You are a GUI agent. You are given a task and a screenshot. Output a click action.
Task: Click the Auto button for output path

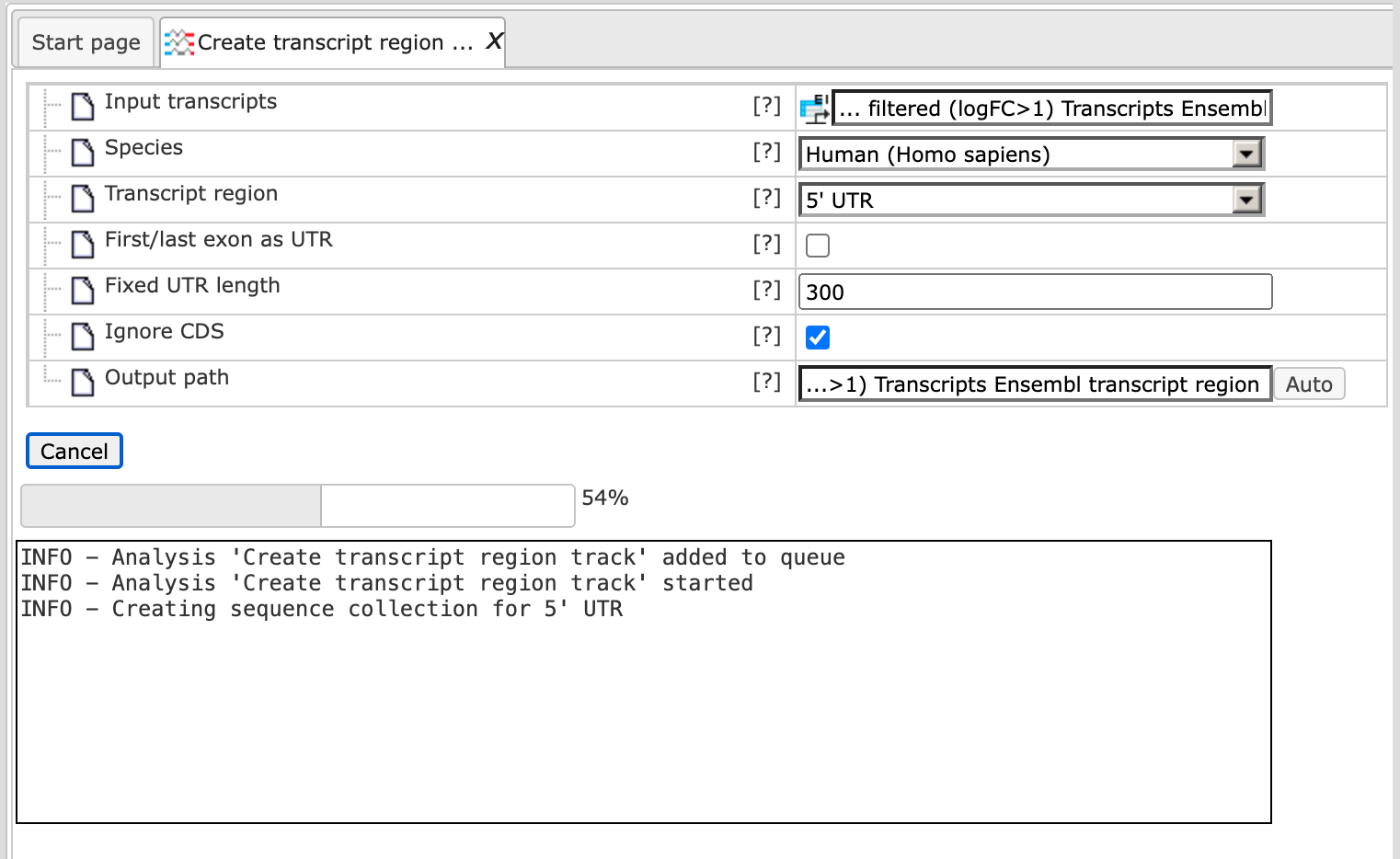[1309, 384]
